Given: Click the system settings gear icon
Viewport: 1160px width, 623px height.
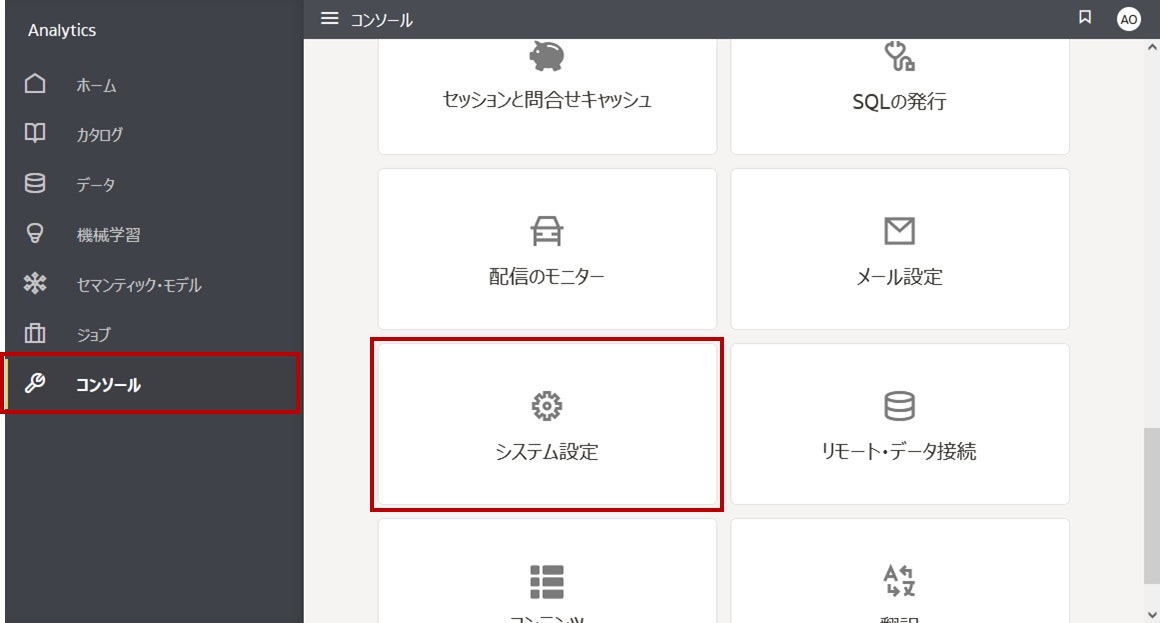Looking at the screenshot, I should (547, 405).
